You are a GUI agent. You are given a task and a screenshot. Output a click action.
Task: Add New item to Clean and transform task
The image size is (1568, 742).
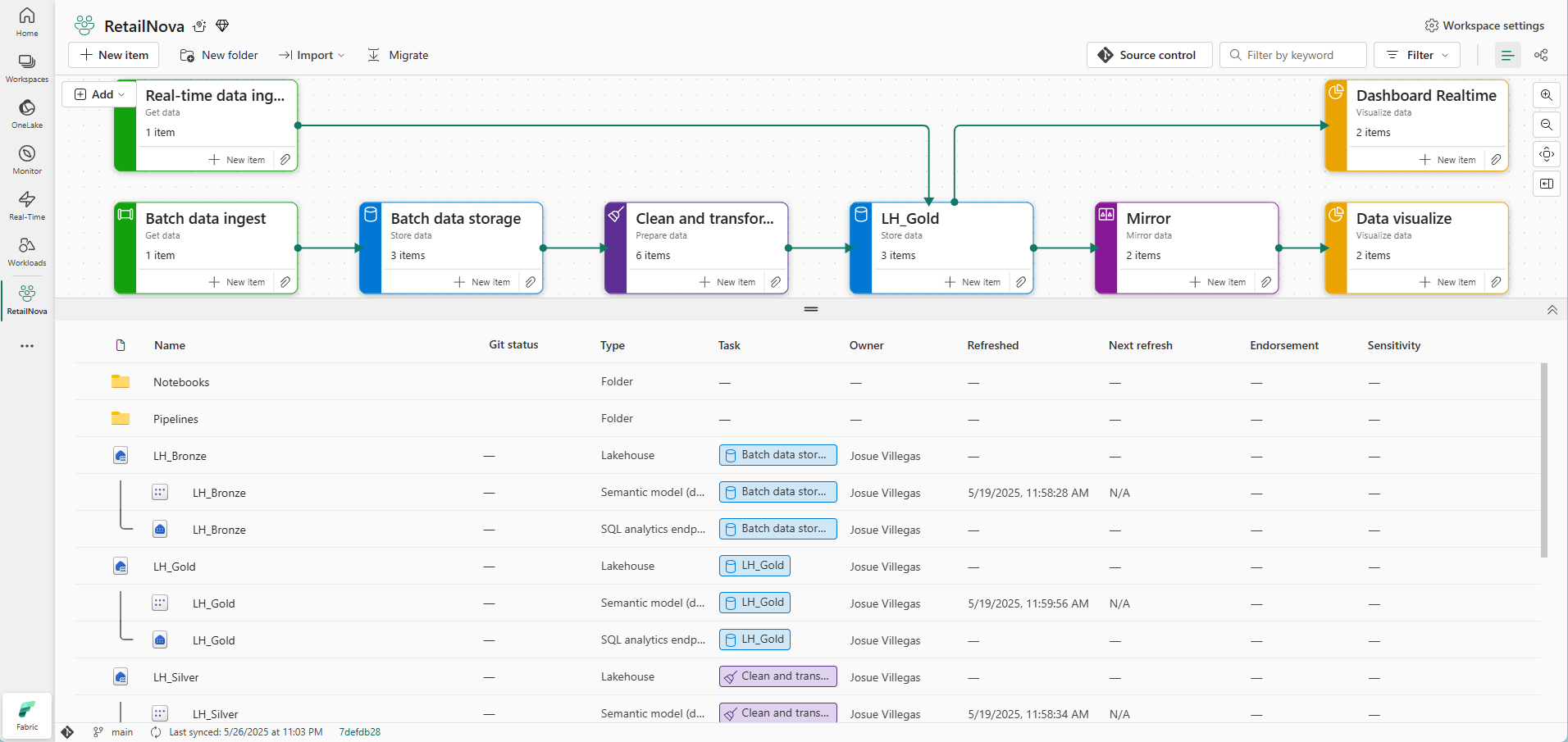727,282
